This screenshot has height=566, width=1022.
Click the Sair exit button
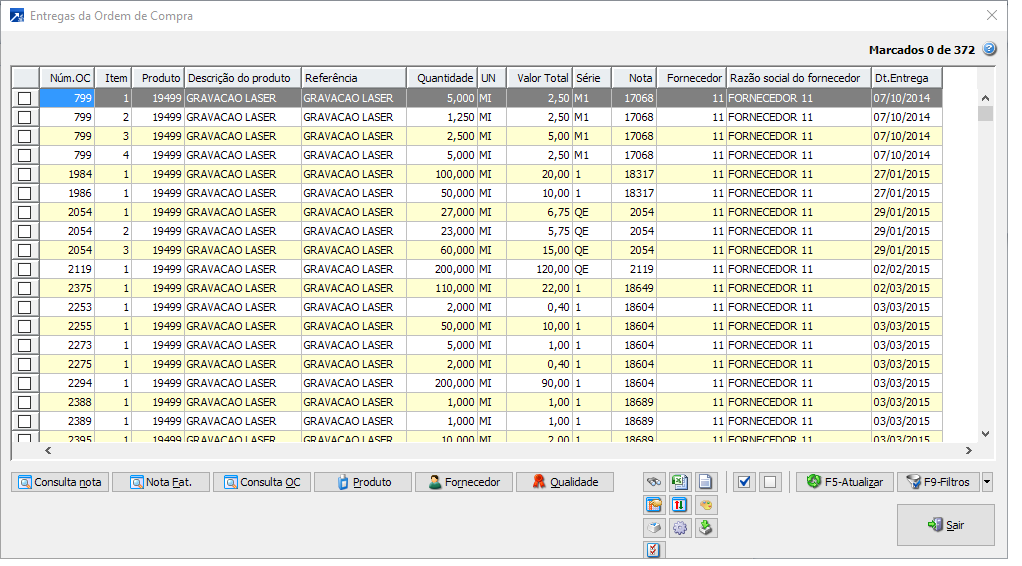click(x=945, y=525)
